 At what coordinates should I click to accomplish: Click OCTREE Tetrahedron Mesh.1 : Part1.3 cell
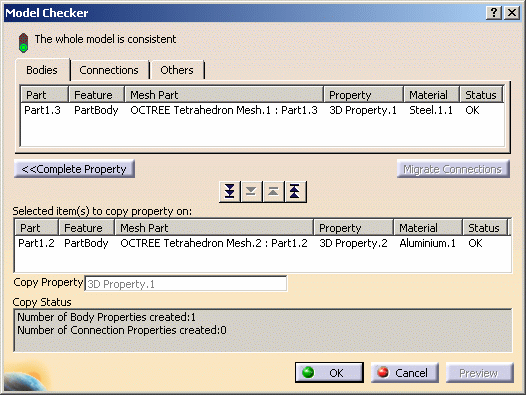(x=224, y=110)
